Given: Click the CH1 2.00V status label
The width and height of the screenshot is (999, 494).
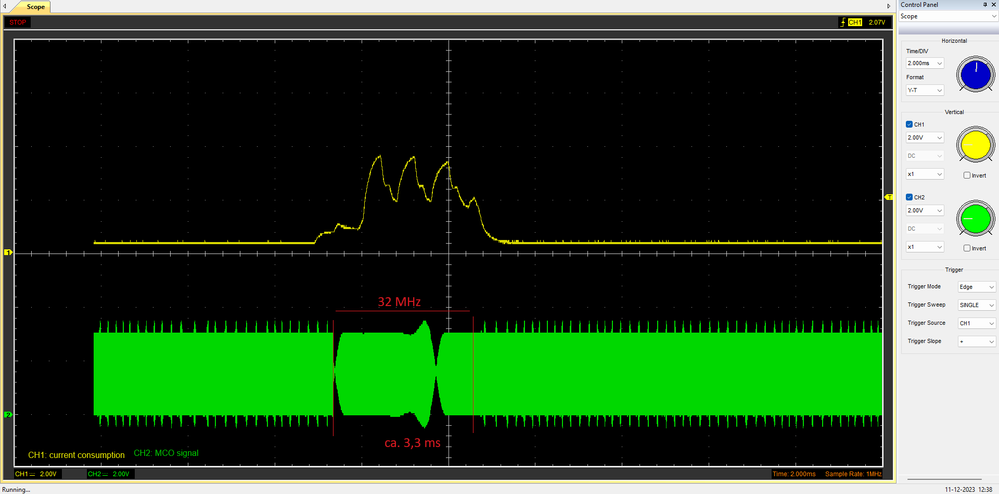Looking at the screenshot, I should [36, 474].
